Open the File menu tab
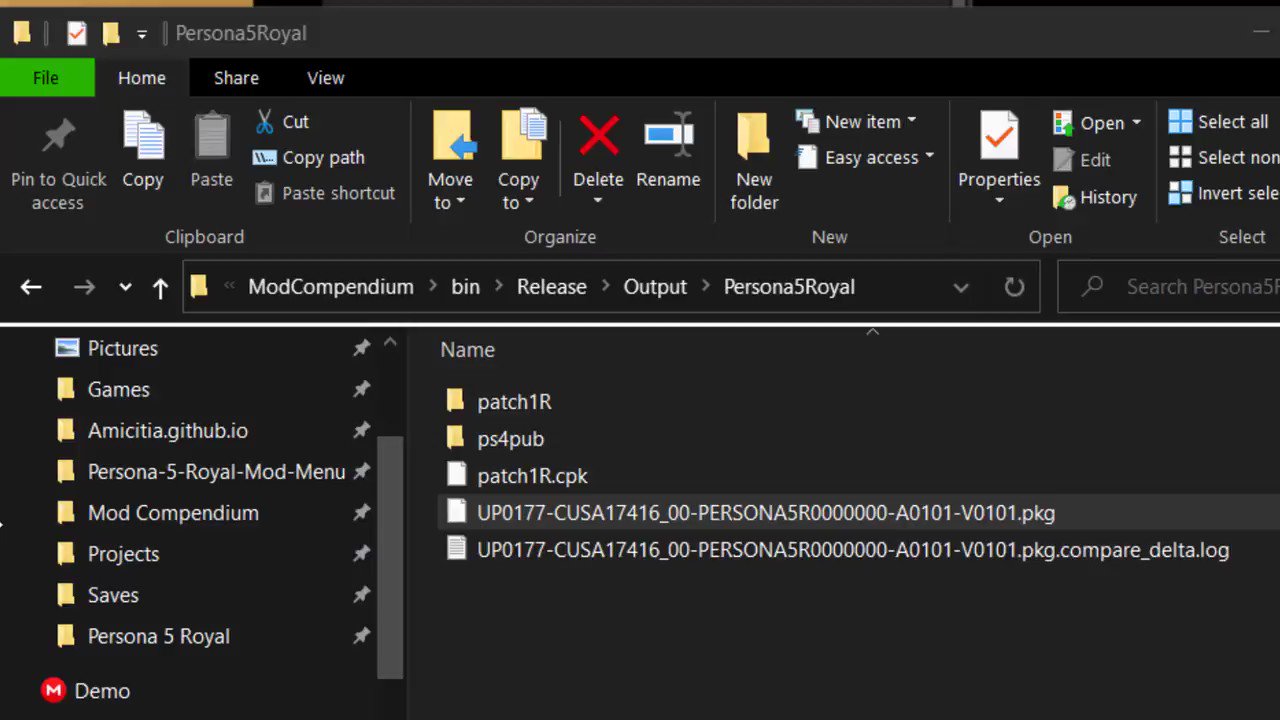This screenshot has width=1280, height=720. point(46,77)
